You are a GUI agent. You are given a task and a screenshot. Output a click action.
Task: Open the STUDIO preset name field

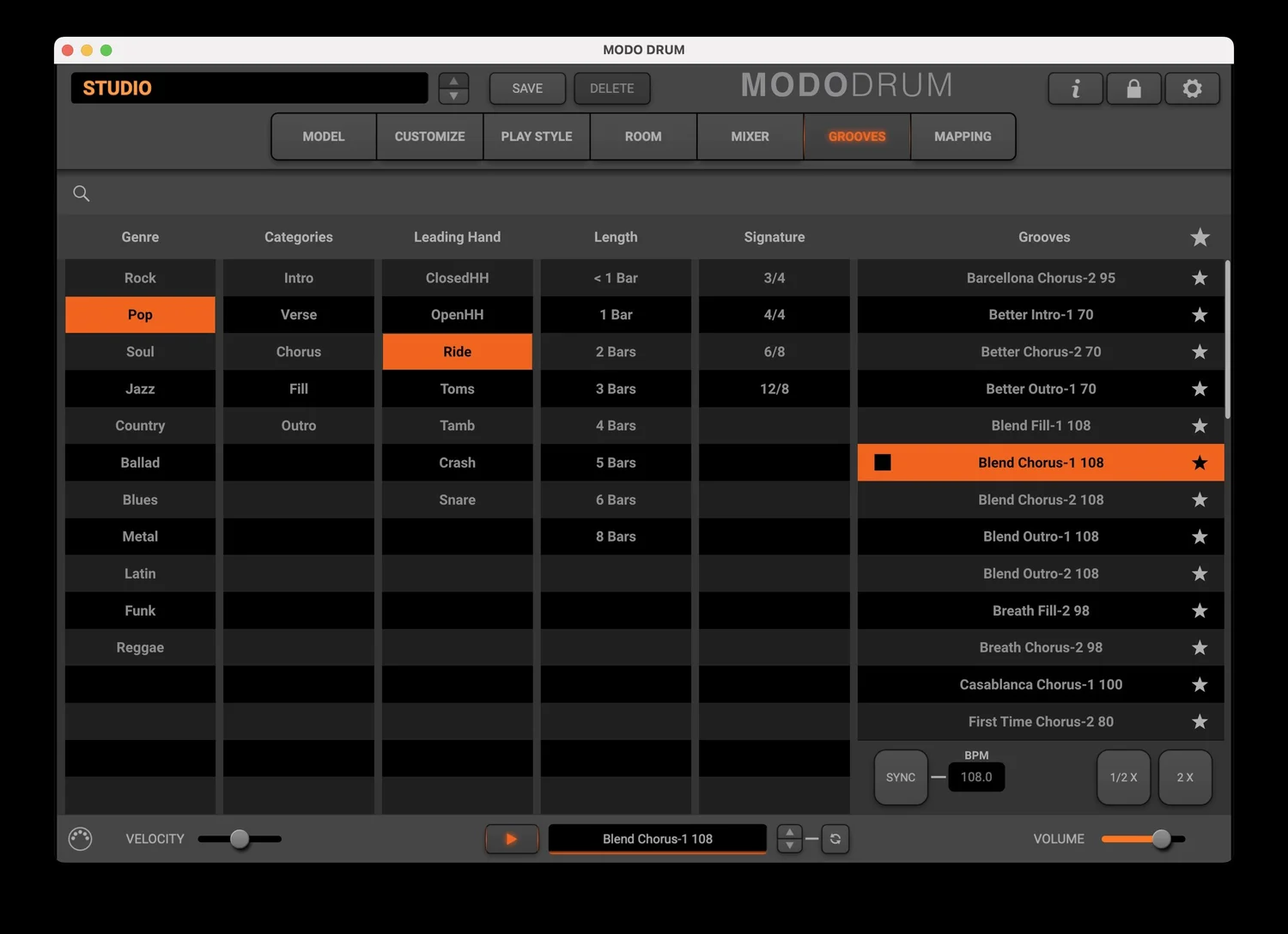pyautogui.click(x=249, y=88)
